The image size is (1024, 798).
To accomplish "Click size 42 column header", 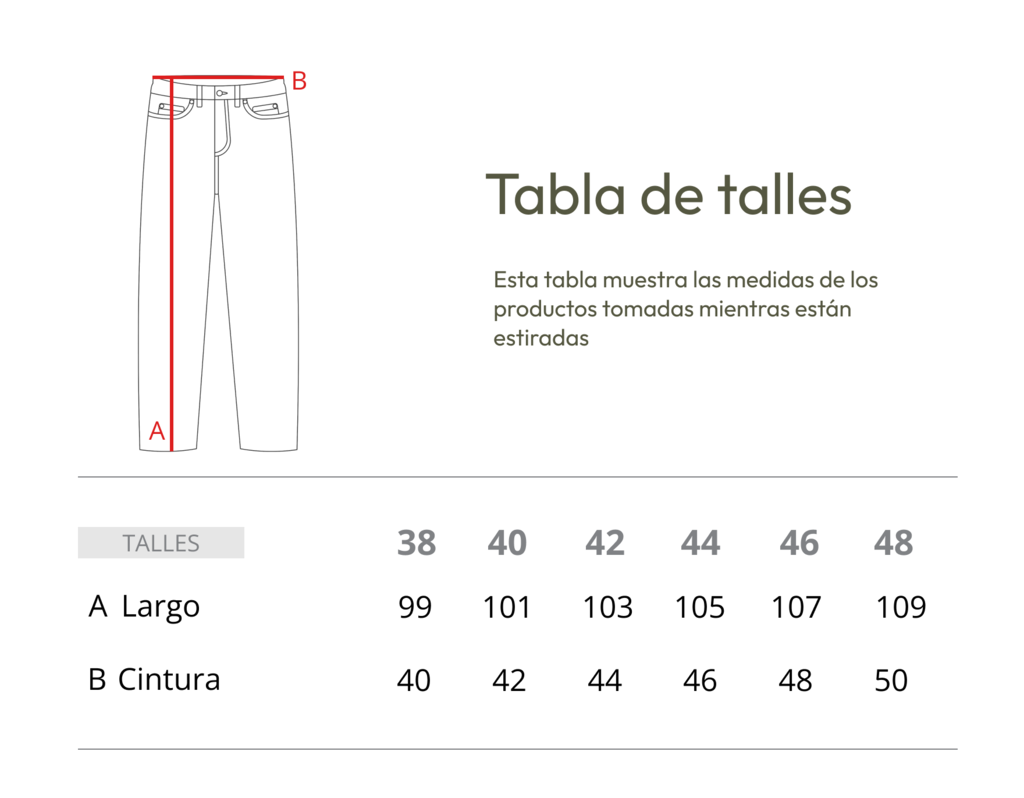I will click(605, 543).
